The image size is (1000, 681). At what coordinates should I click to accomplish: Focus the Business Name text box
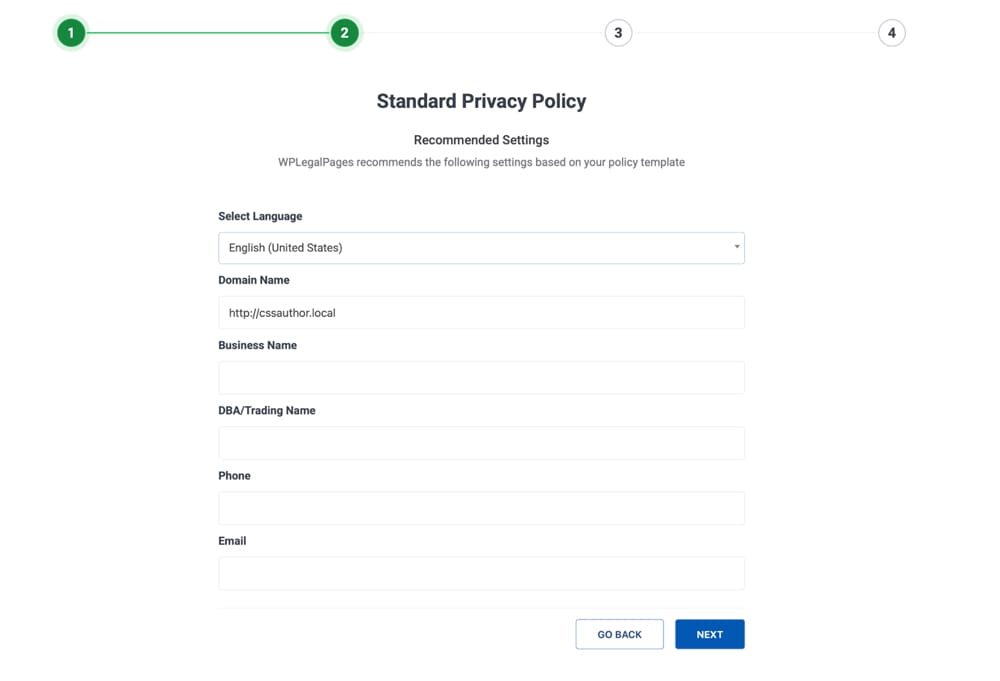click(481, 377)
